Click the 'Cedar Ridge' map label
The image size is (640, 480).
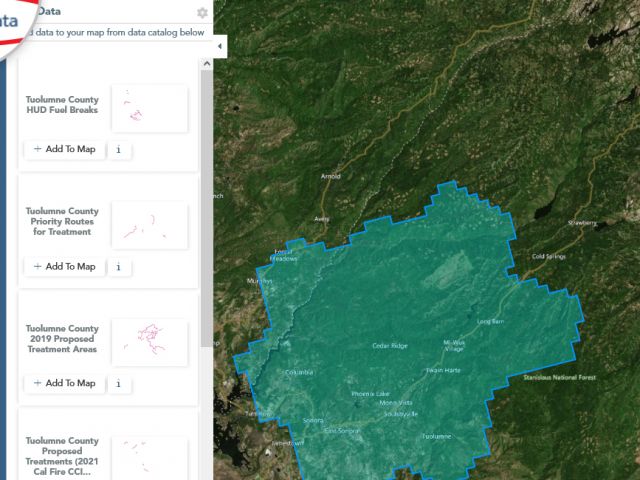390,346
